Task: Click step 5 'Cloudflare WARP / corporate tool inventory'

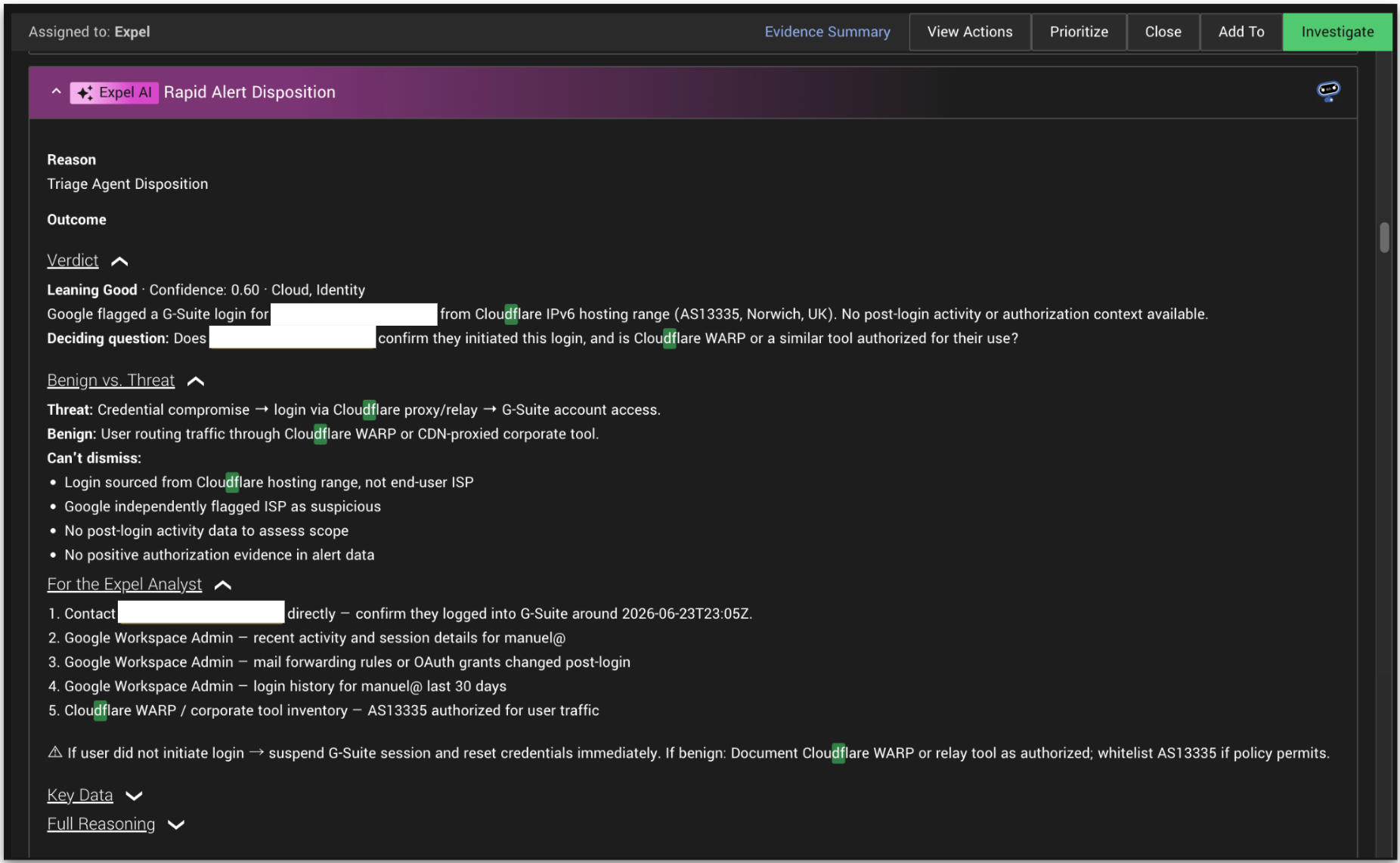Action: coord(324,710)
